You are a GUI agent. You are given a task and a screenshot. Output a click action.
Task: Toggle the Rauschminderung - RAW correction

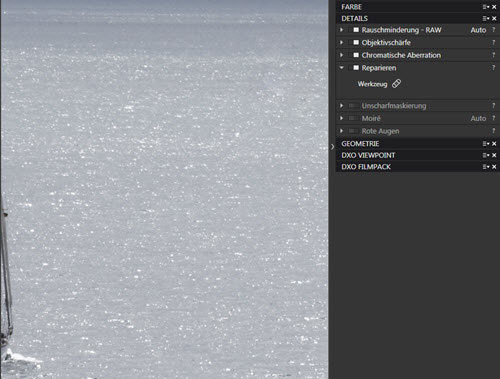click(x=356, y=30)
